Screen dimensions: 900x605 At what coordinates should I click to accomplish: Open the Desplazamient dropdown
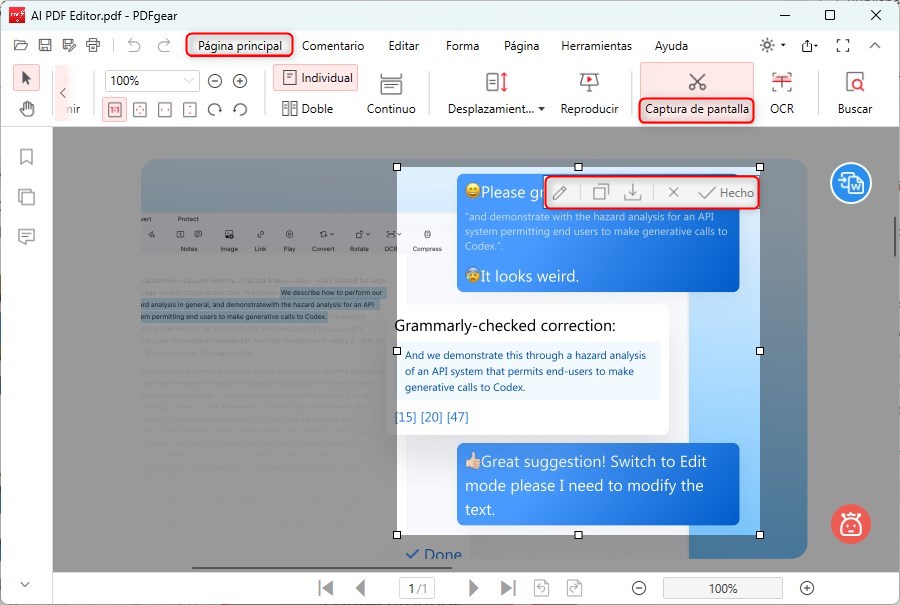494,107
